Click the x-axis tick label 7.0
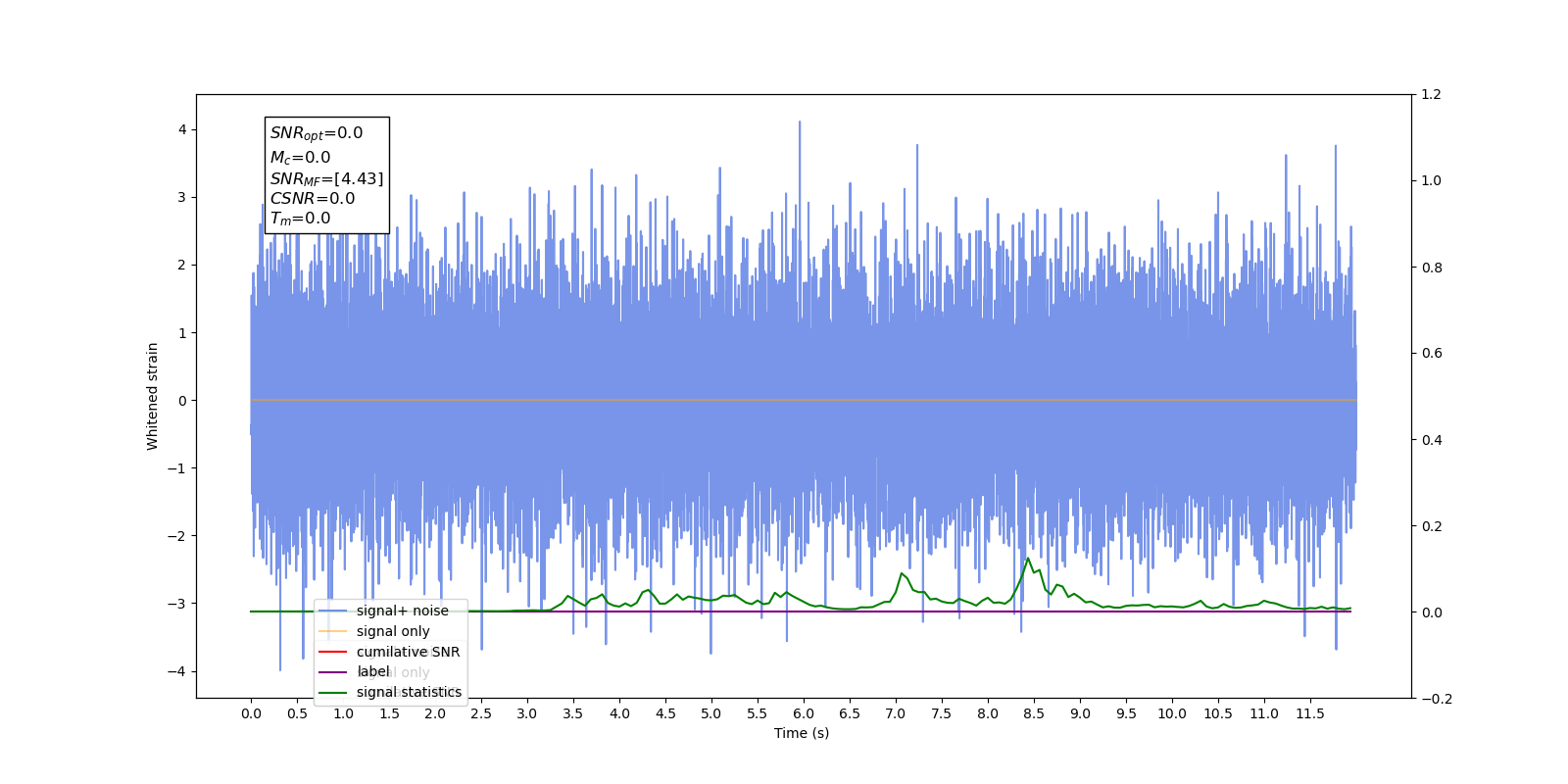This screenshot has width=1568, height=784. (x=896, y=713)
